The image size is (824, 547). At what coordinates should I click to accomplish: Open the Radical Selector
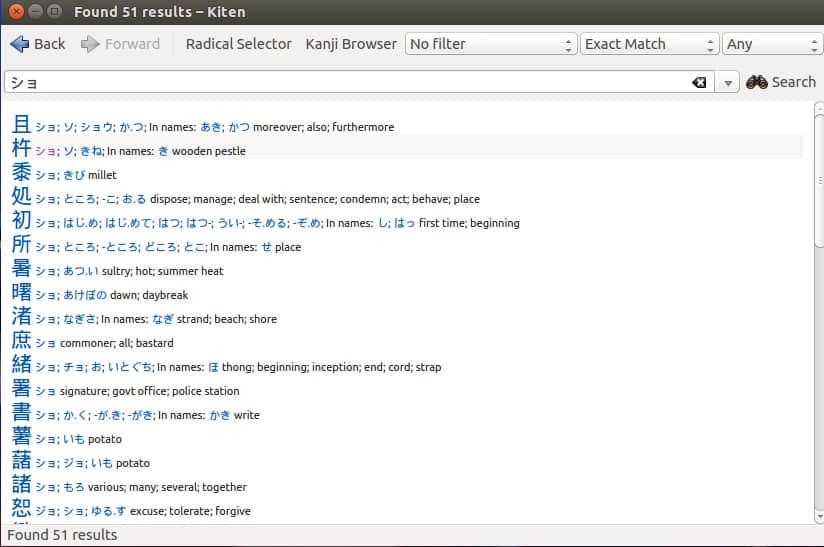click(239, 44)
